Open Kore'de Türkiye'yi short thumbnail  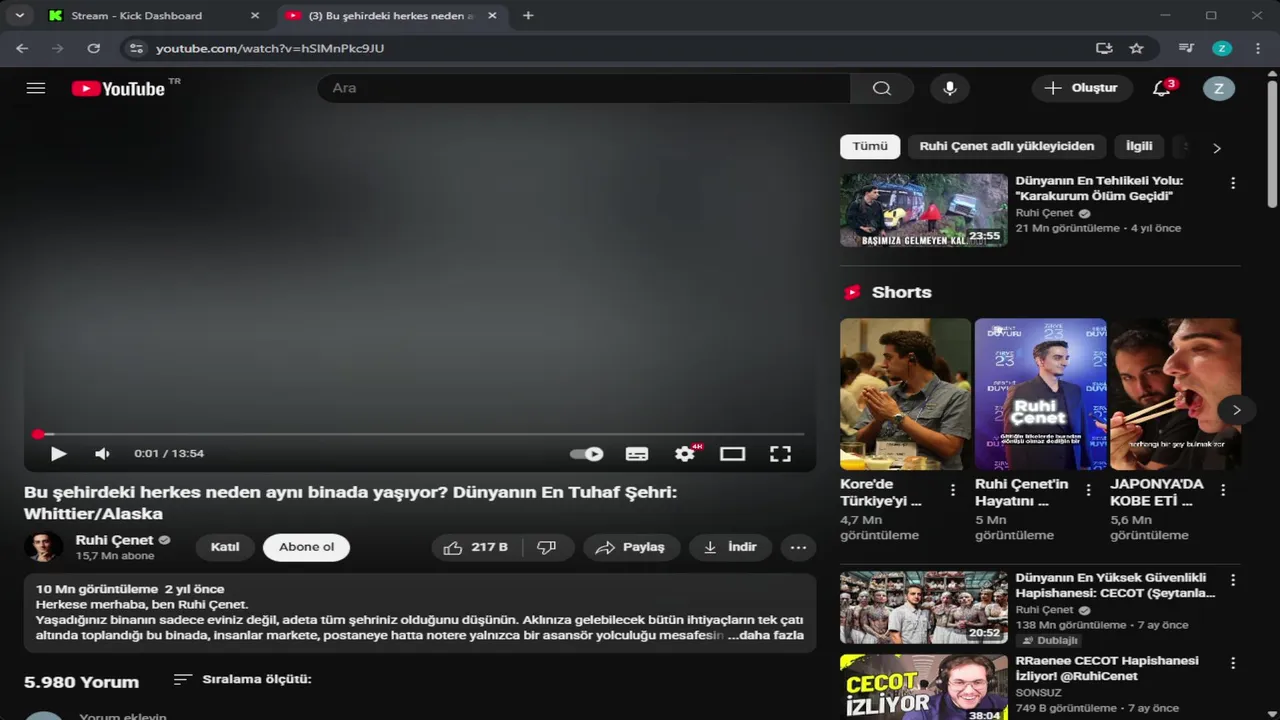[905, 394]
